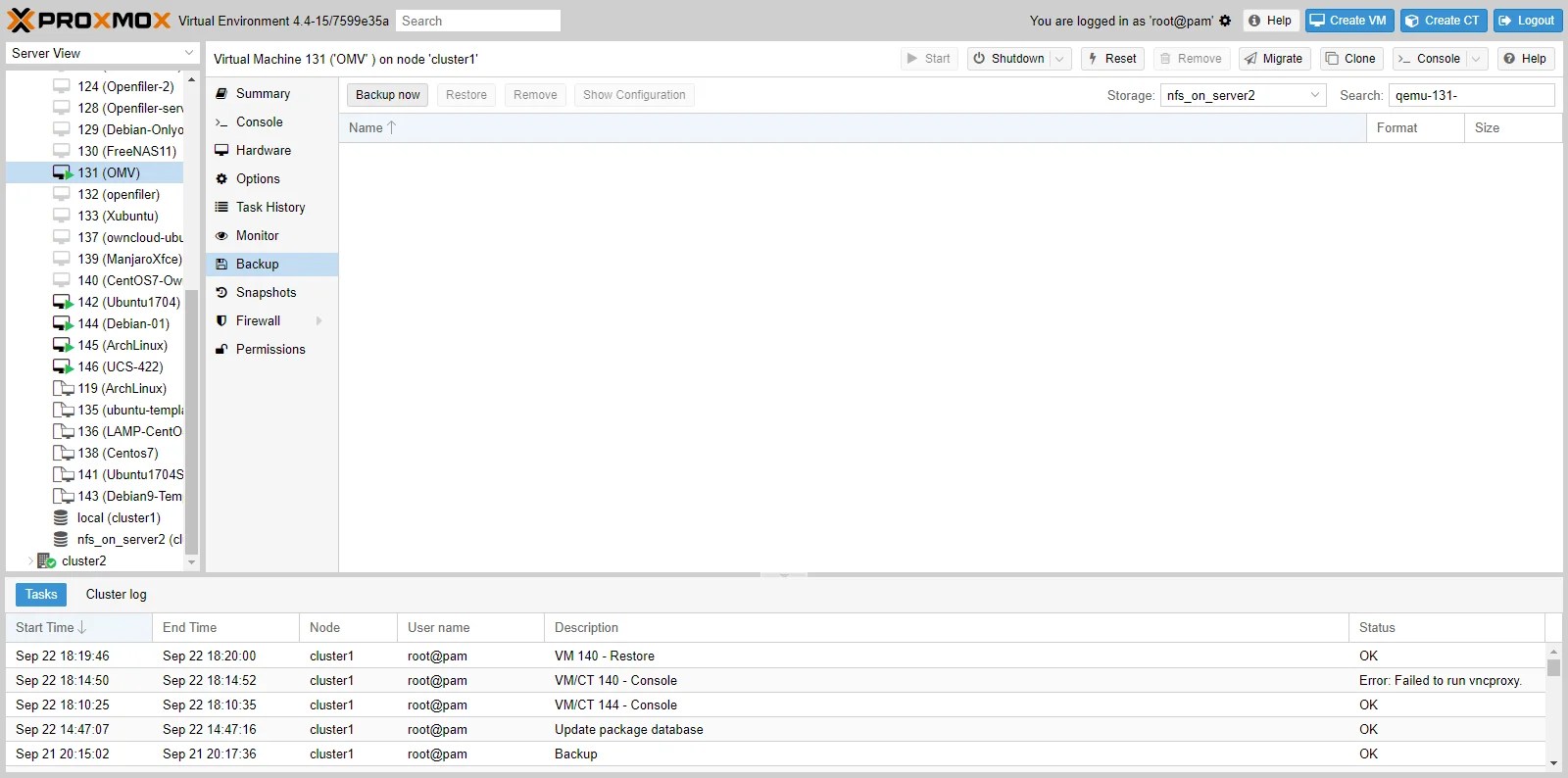This screenshot has width=1568, height=778.
Task: Click the top Search field
Action: pos(478,21)
